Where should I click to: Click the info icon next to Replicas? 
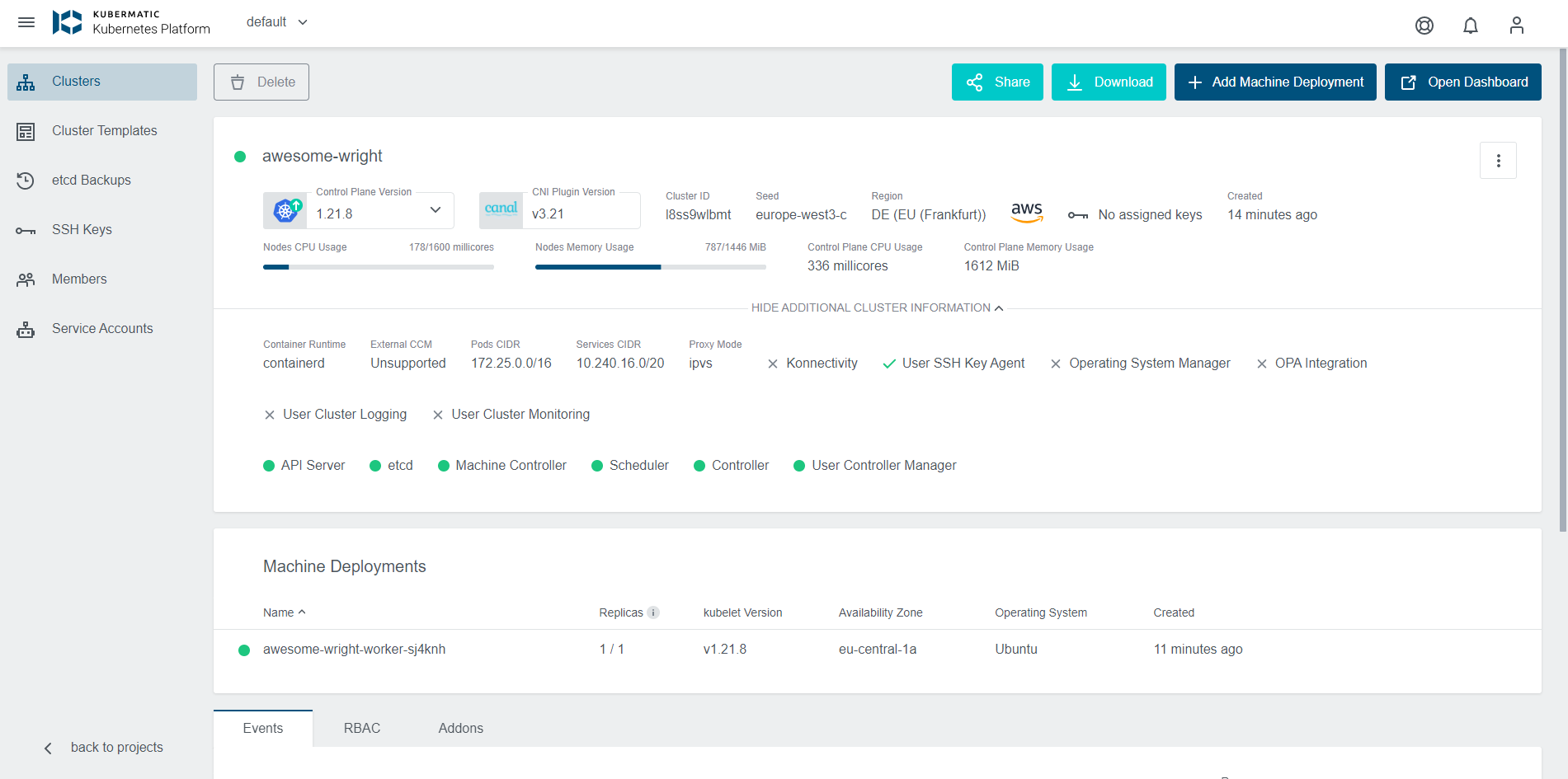[653, 612]
